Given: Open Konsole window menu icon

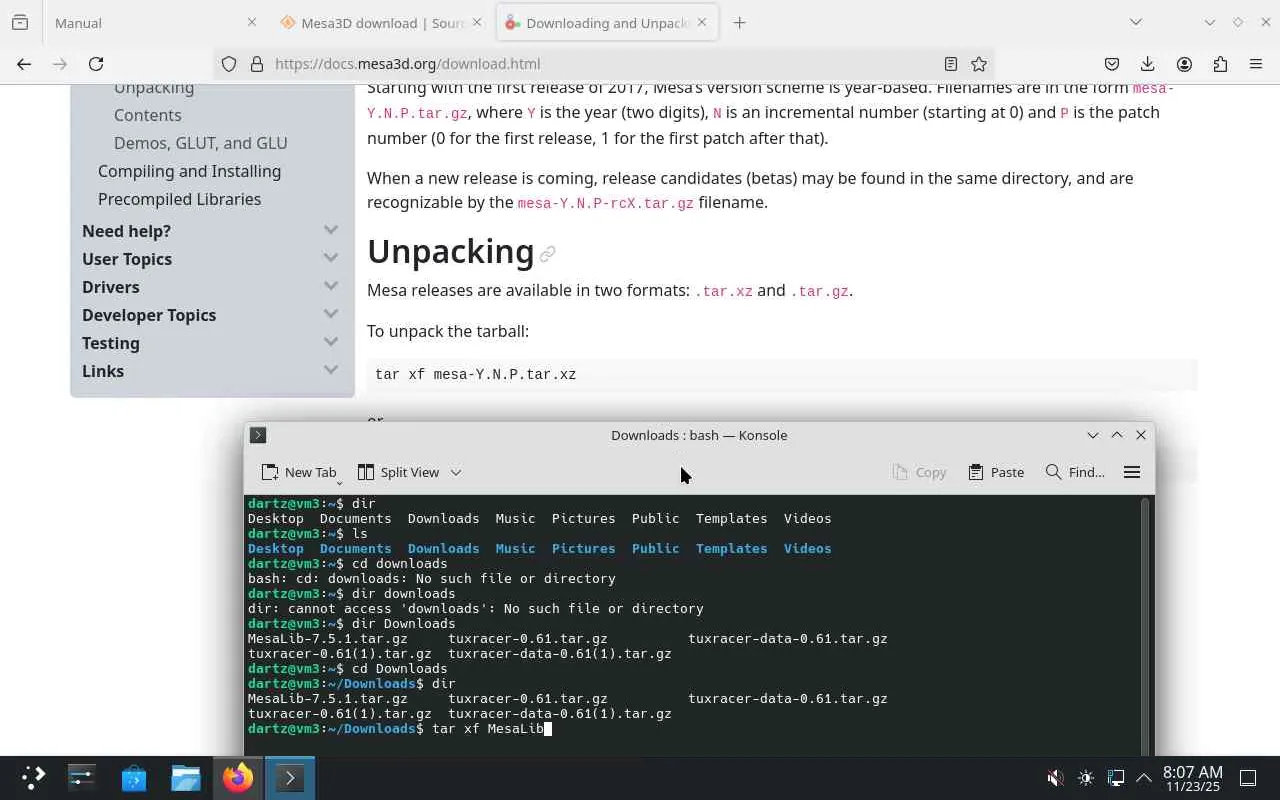Looking at the screenshot, I should coord(258,435).
